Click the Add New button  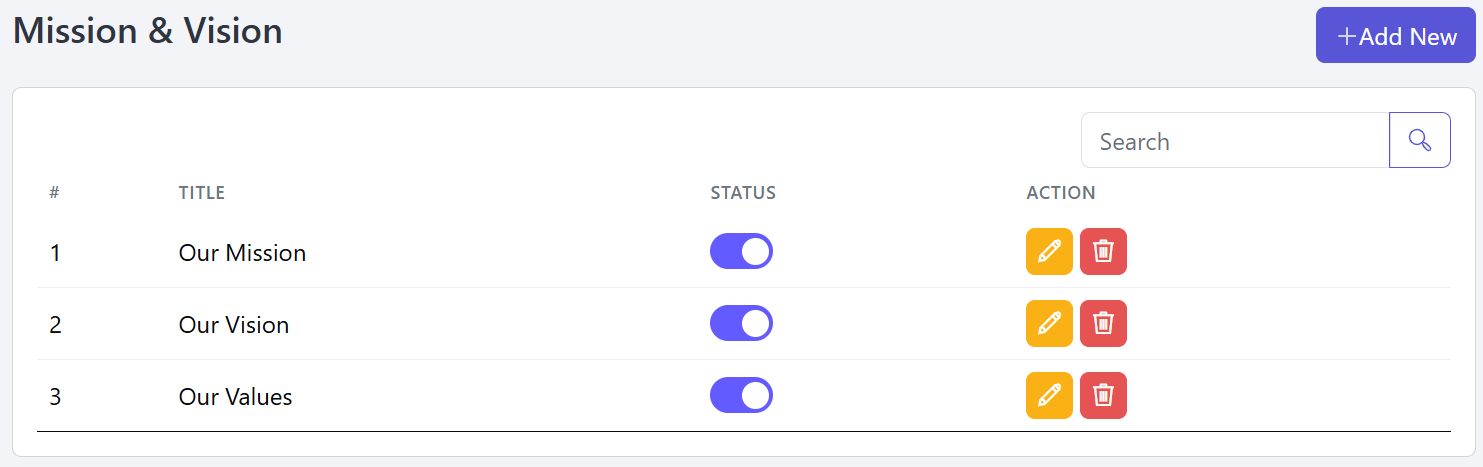point(1396,36)
